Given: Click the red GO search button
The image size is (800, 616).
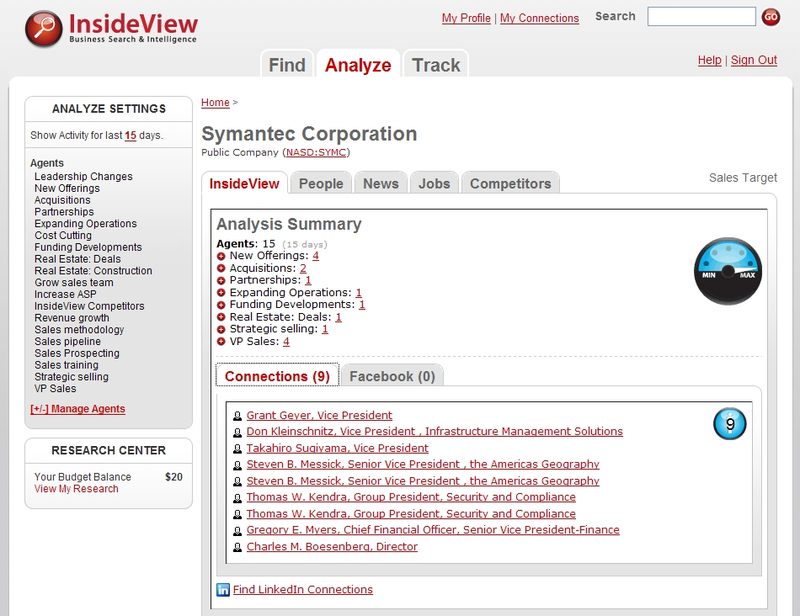Looking at the screenshot, I should click(770, 17).
